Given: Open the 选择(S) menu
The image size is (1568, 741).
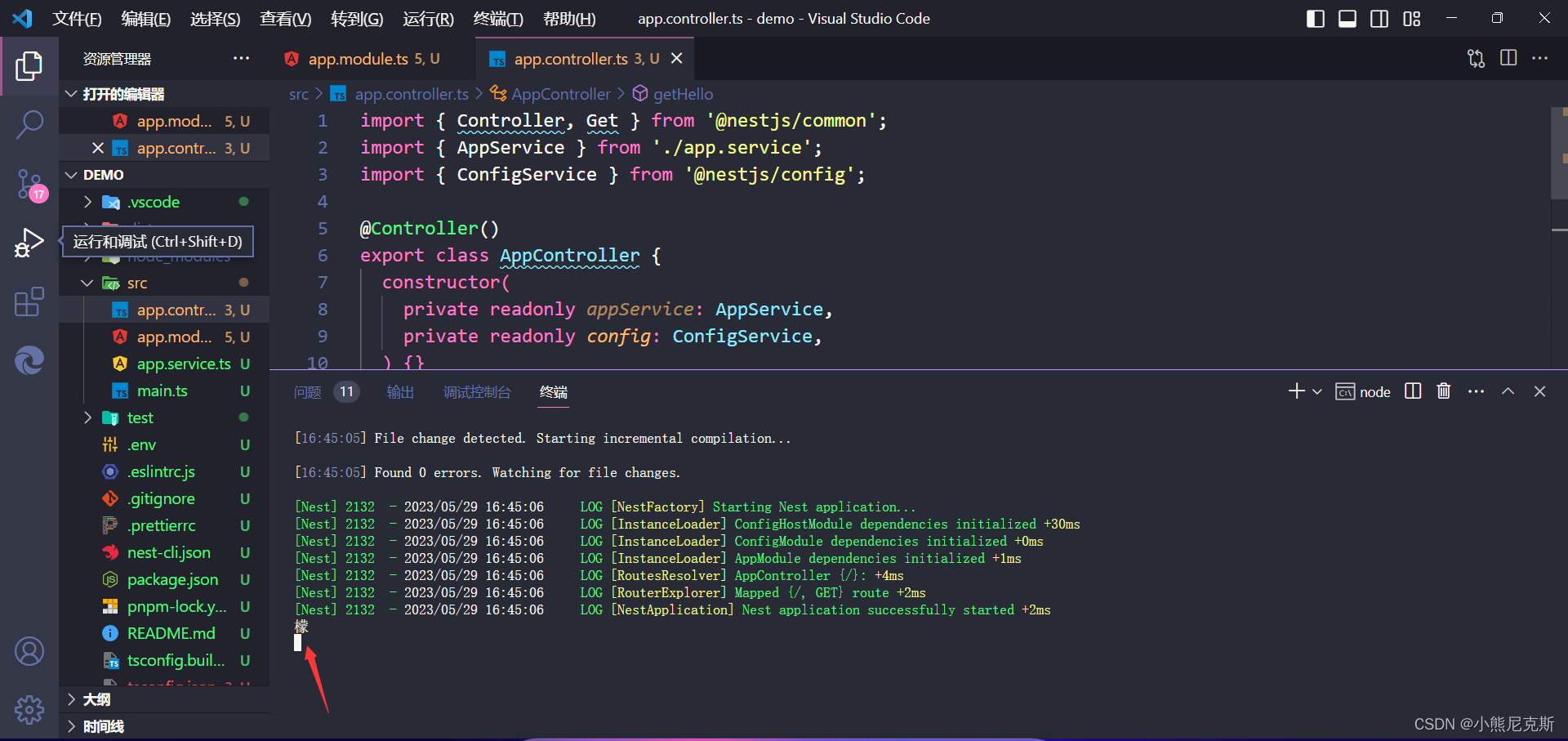Looking at the screenshot, I should click(216, 19).
